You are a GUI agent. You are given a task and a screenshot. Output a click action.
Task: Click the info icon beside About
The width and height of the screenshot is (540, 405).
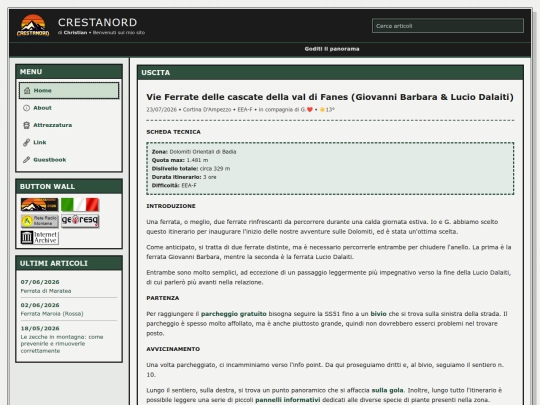pos(27,108)
